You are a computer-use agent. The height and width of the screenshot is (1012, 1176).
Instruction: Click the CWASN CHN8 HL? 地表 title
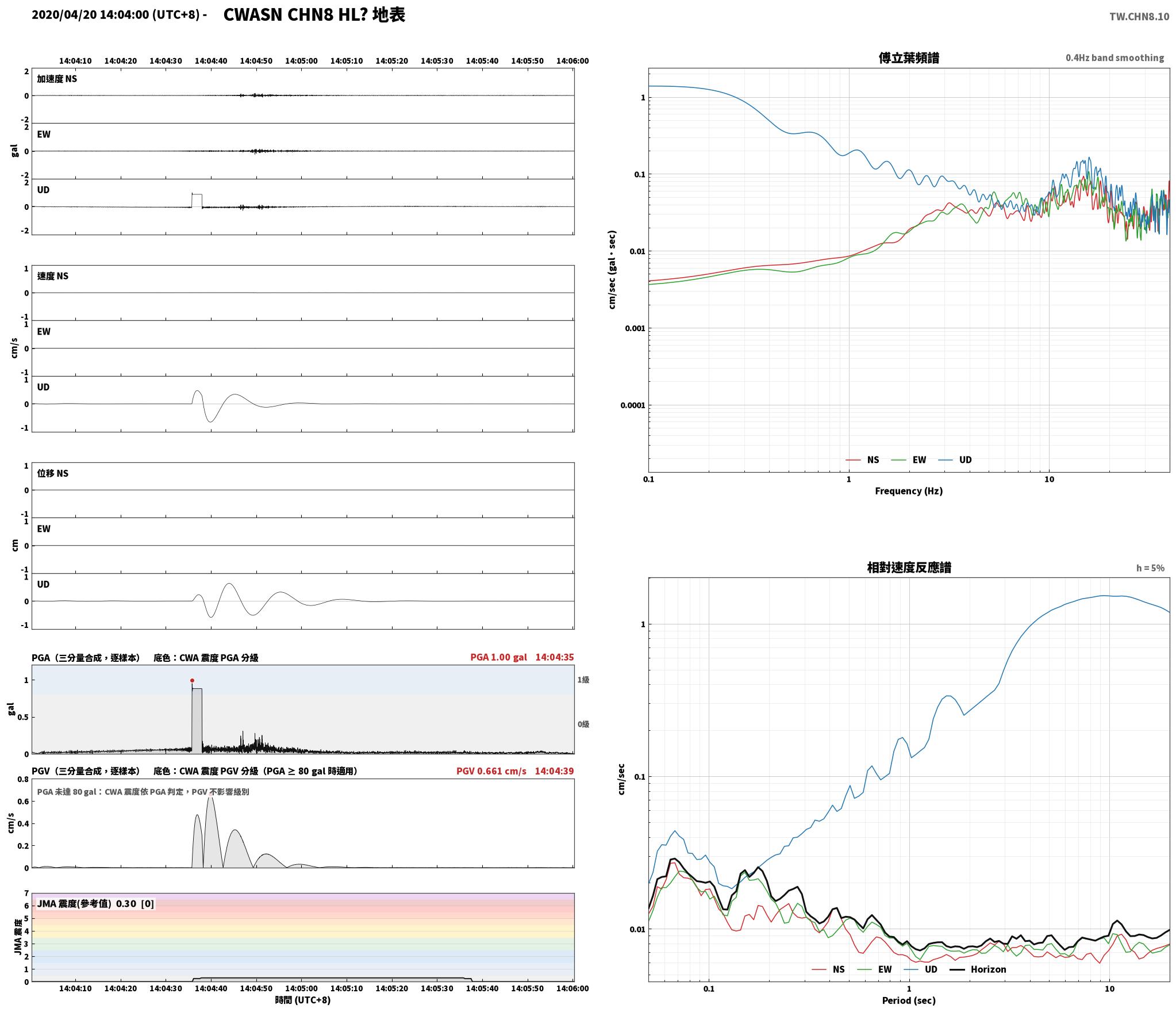[x=314, y=14]
